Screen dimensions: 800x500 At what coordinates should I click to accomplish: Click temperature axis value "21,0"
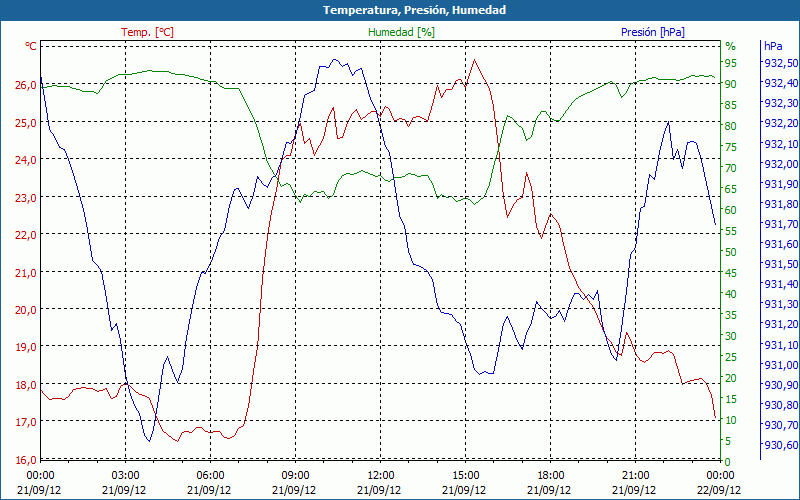[x=25, y=272]
